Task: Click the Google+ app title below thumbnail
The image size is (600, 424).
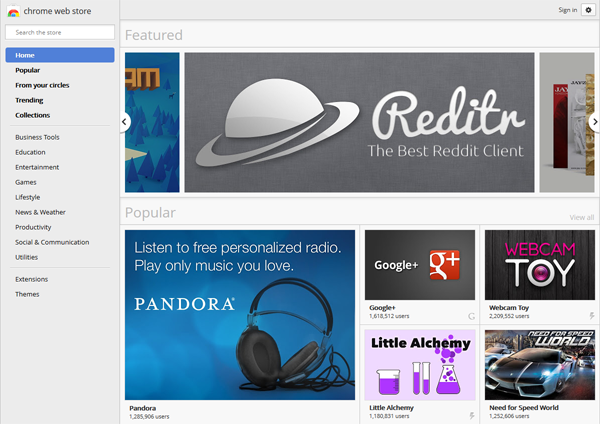Action: click(x=382, y=307)
